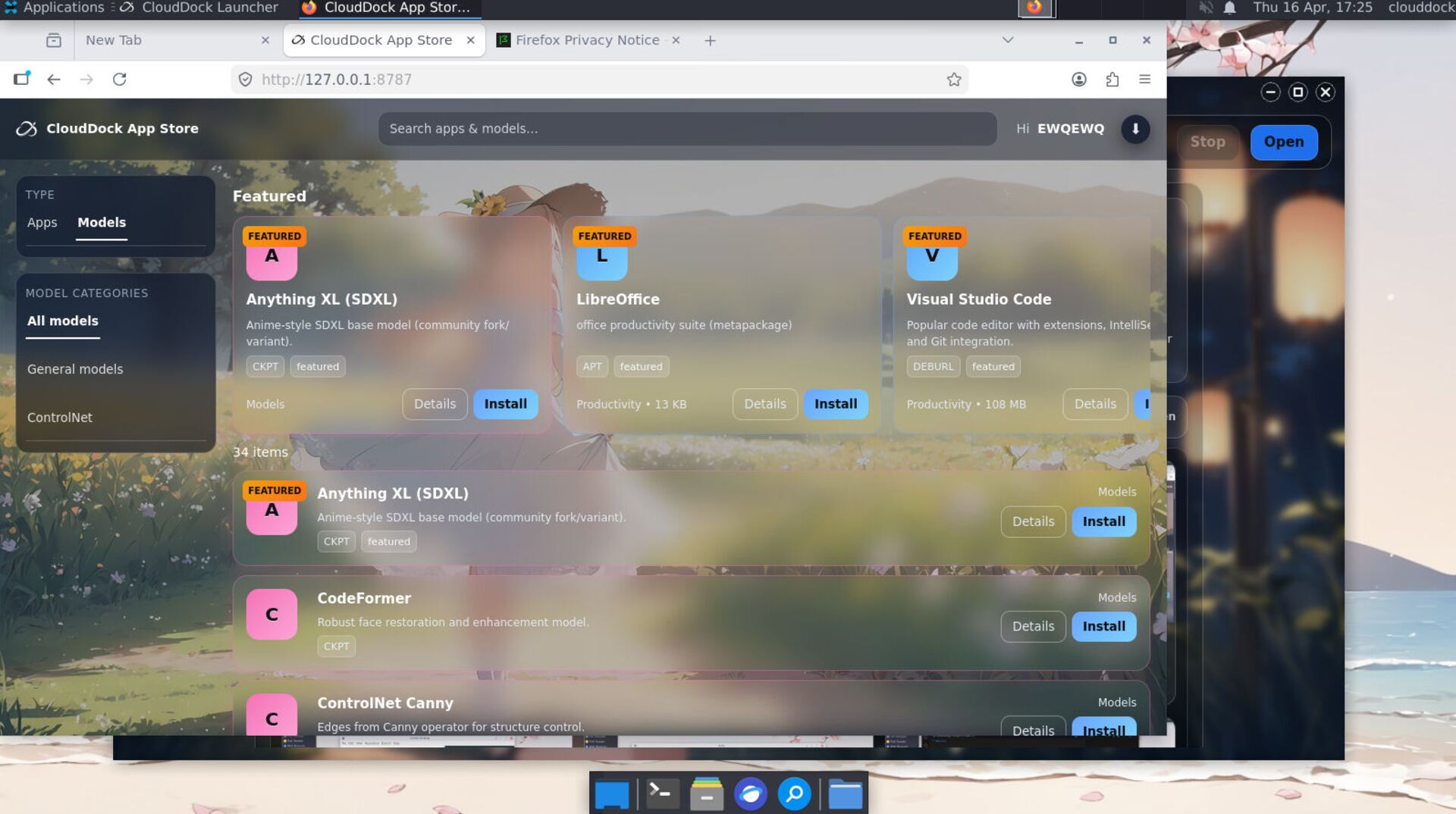Expand the list all tabs chevron
The height and width of the screenshot is (814, 1456).
coord(1007,40)
